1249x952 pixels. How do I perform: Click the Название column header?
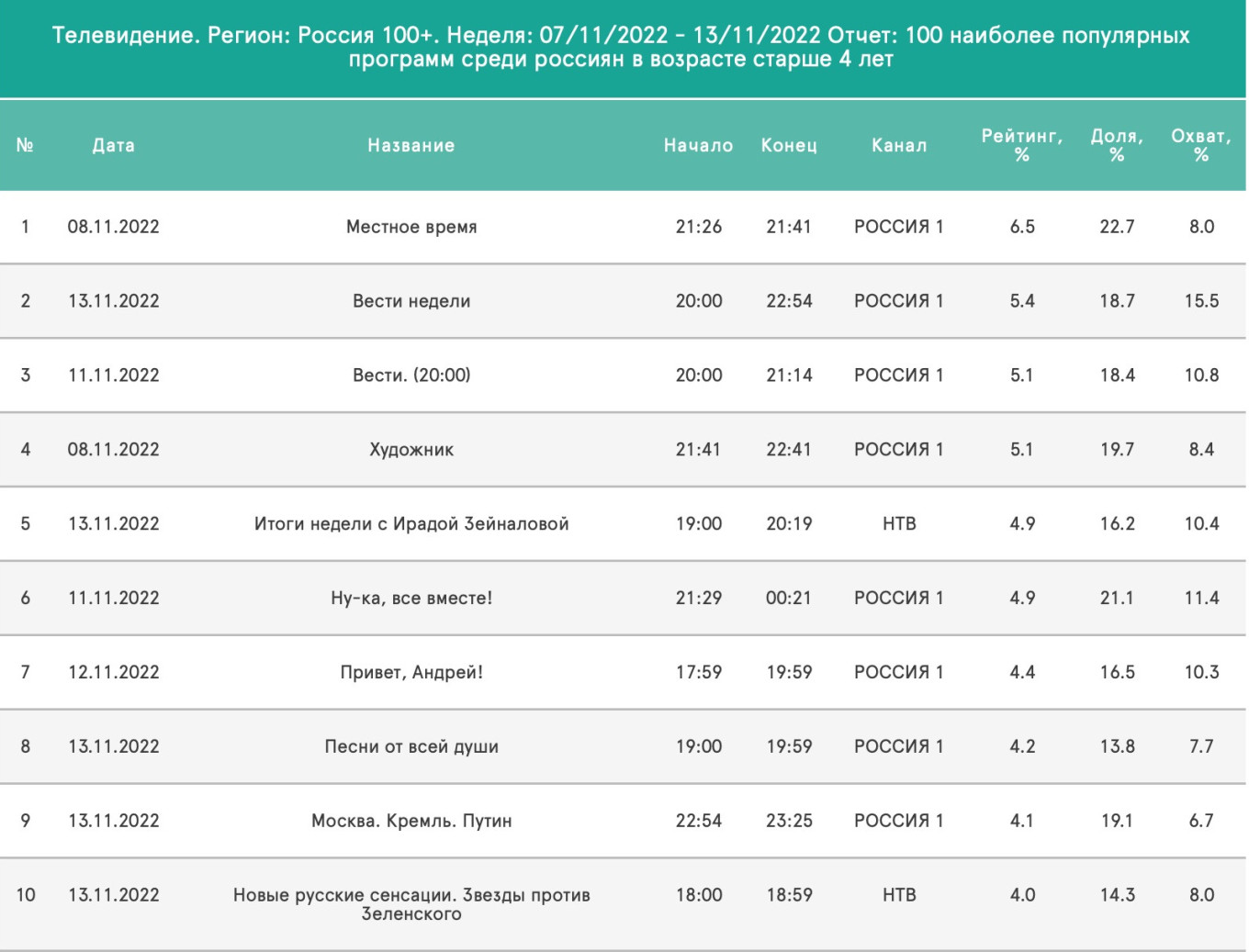coord(411,145)
